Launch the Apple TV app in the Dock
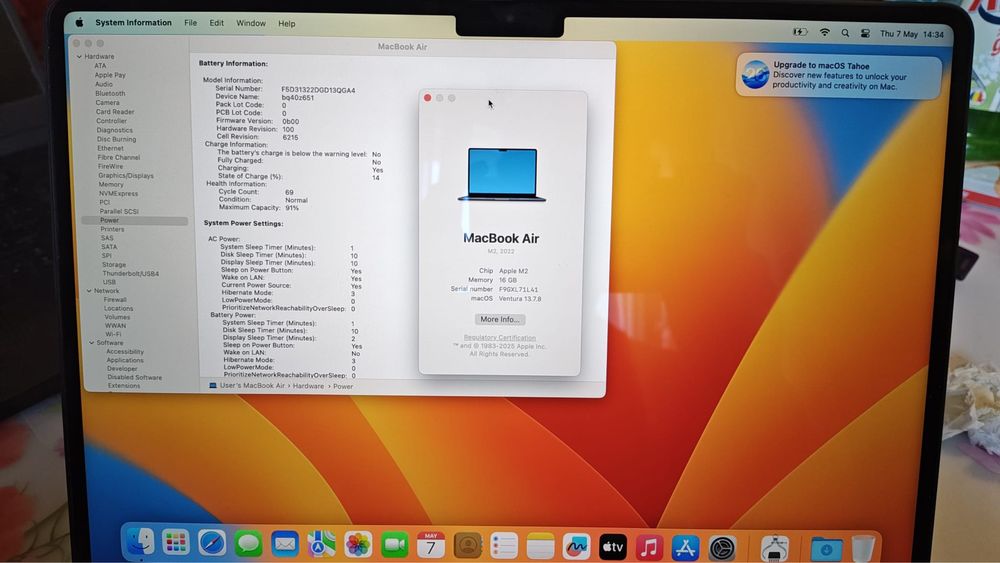The width and height of the screenshot is (1000, 563). (x=613, y=546)
